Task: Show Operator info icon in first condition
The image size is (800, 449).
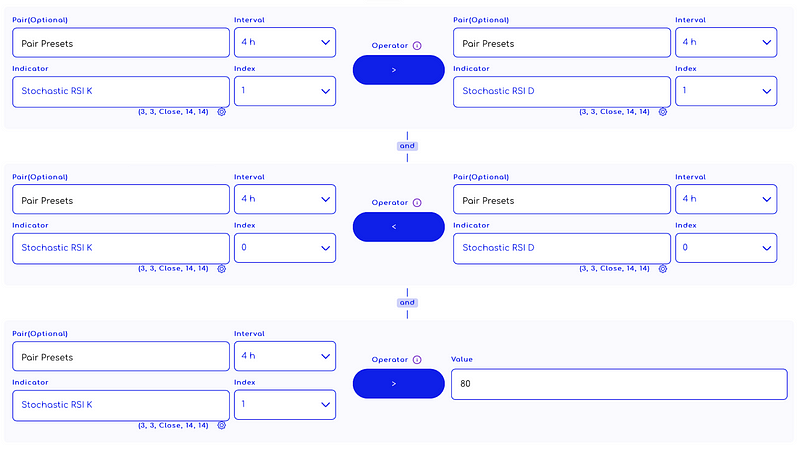Action: (417, 46)
